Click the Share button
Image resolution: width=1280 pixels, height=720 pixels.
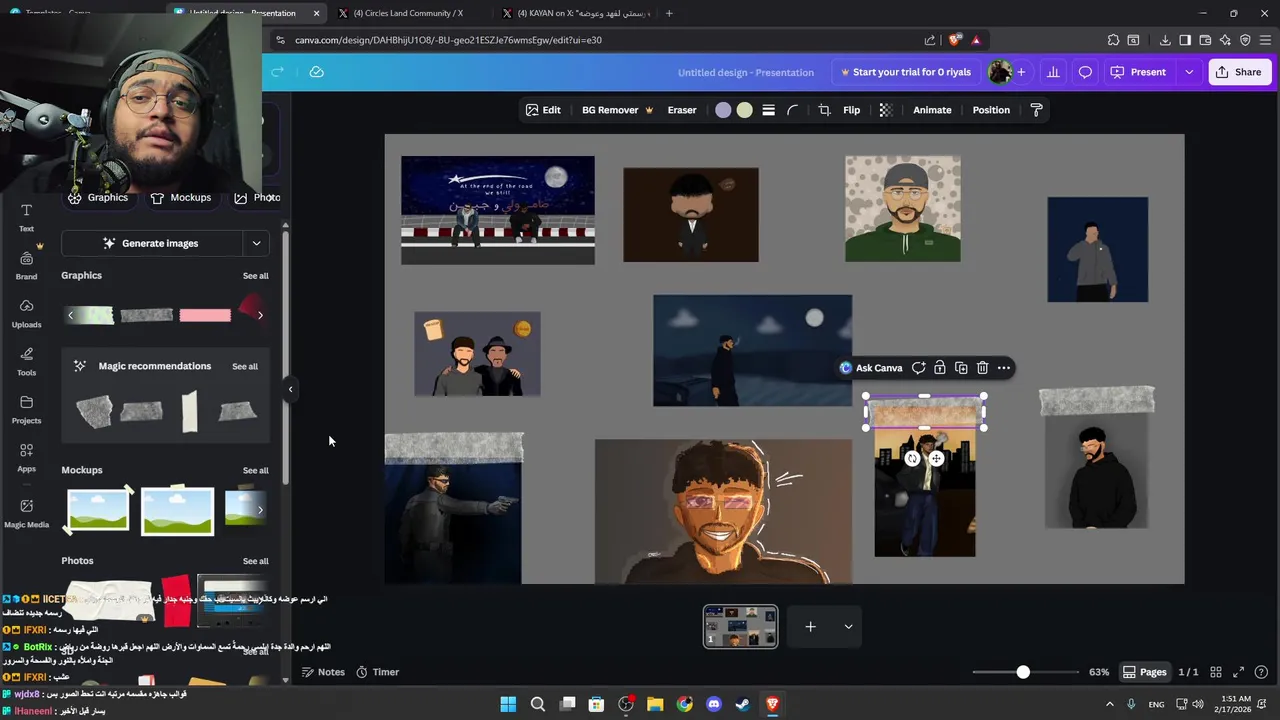tap(1238, 72)
